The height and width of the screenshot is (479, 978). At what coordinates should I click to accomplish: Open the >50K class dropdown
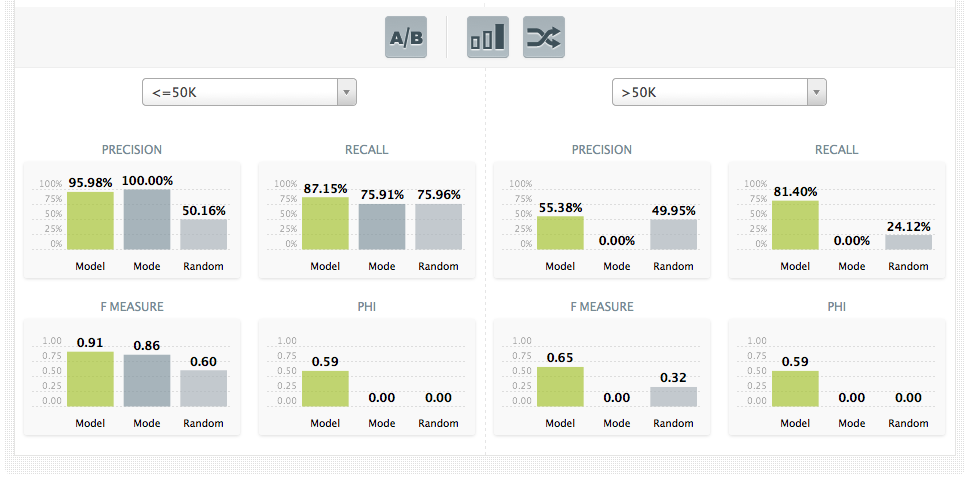pos(708,93)
